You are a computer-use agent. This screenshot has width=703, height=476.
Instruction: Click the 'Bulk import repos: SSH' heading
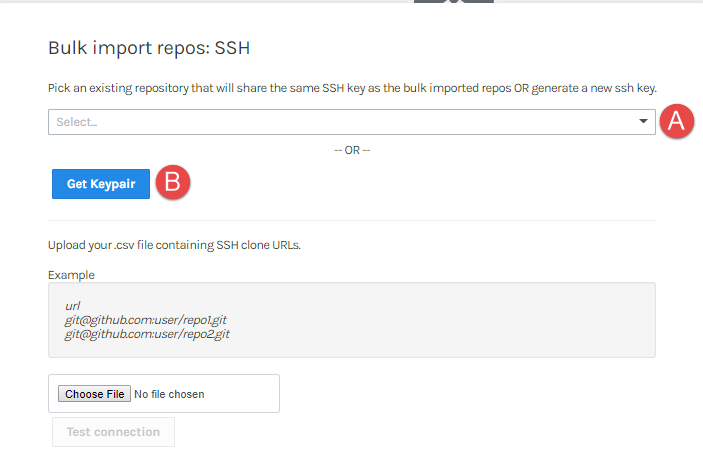click(149, 48)
